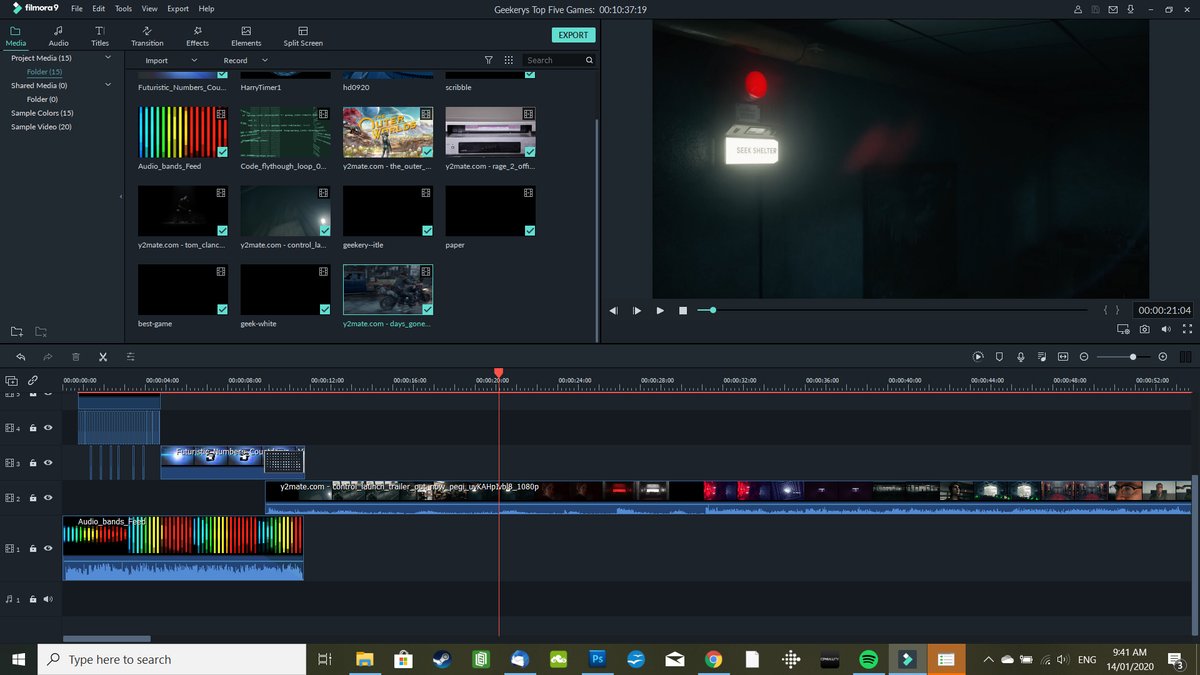Screen dimensions: 1200x675
Task: Lock video track 4
Action: point(33,428)
